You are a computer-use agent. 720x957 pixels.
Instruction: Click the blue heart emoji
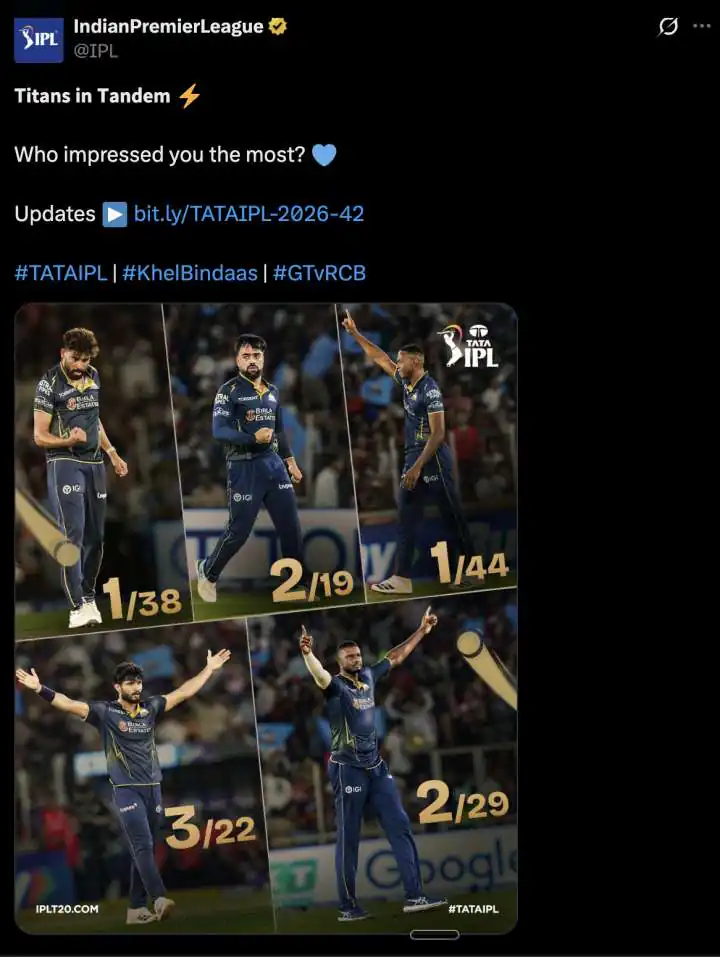point(324,155)
